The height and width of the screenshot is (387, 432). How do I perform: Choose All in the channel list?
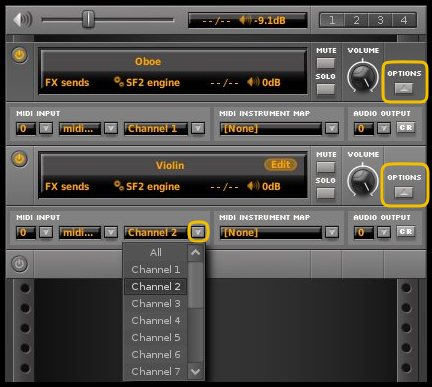156,252
